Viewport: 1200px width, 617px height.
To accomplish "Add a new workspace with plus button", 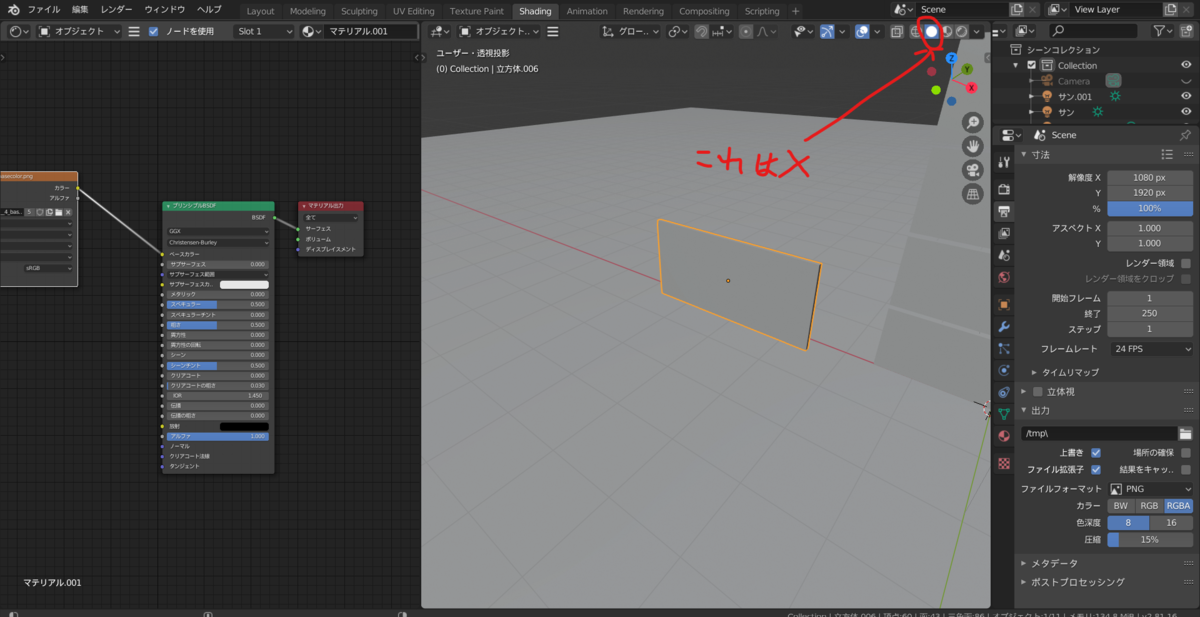I will (x=796, y=11).
